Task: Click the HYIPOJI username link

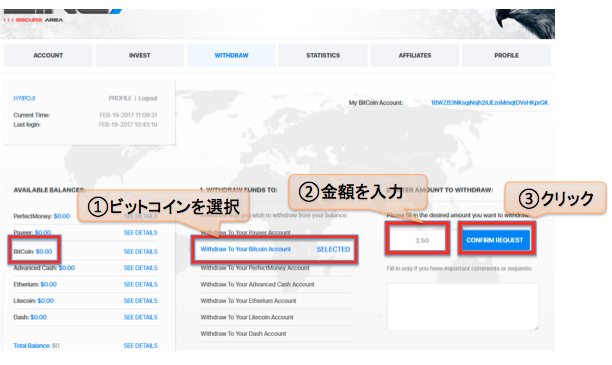Action: tap(24, 98)
